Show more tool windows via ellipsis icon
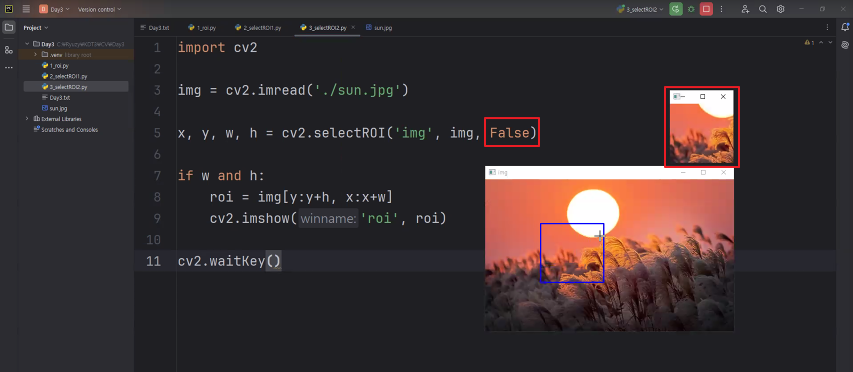Image resolution: width=853 pixels, height=372 pixels. click(9, 67)
